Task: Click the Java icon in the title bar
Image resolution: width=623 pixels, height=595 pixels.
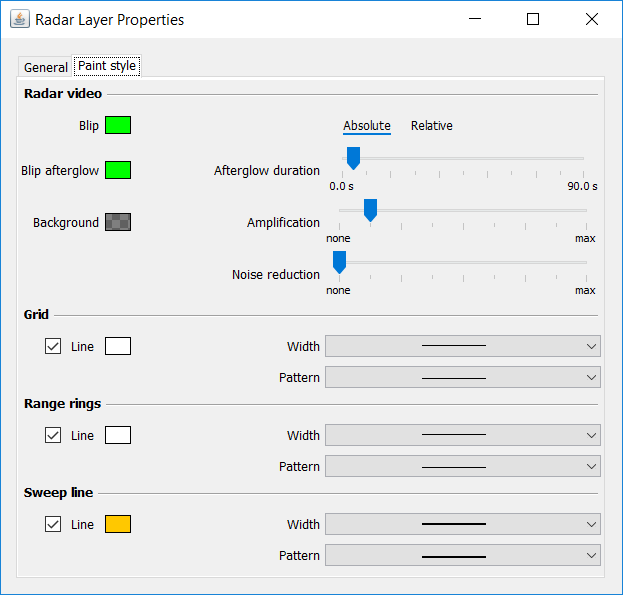Action: point(20,19)
